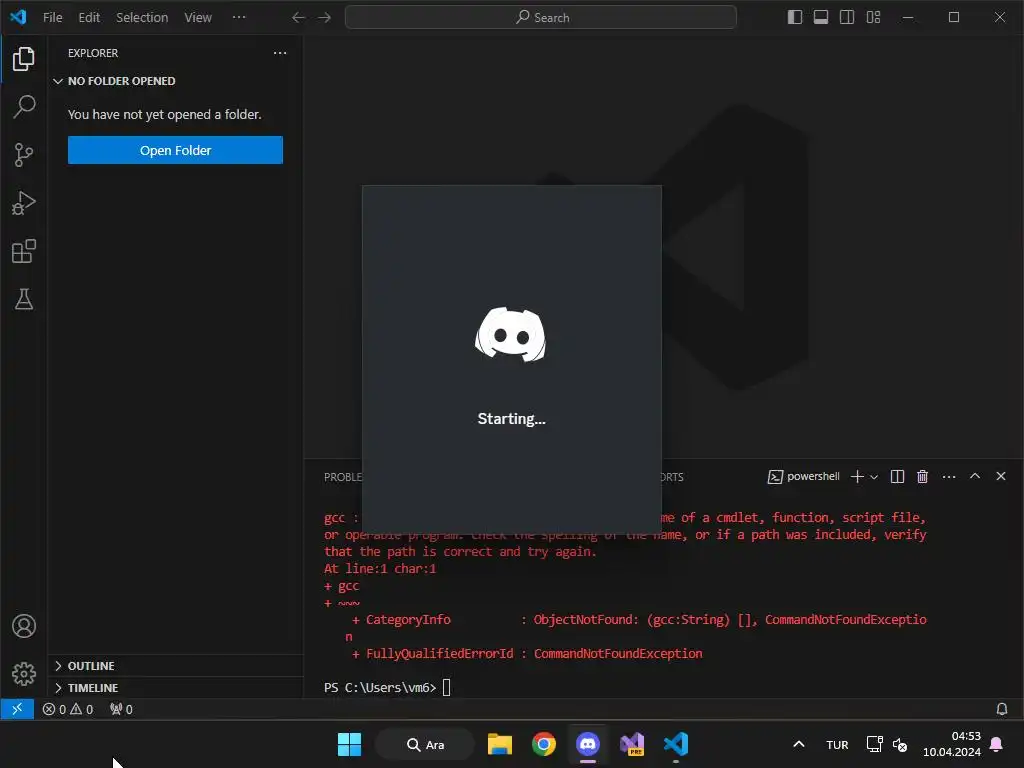
Task: Click the taskbar Ara search box
Action: pyautogui.click(x=425, y=744)
